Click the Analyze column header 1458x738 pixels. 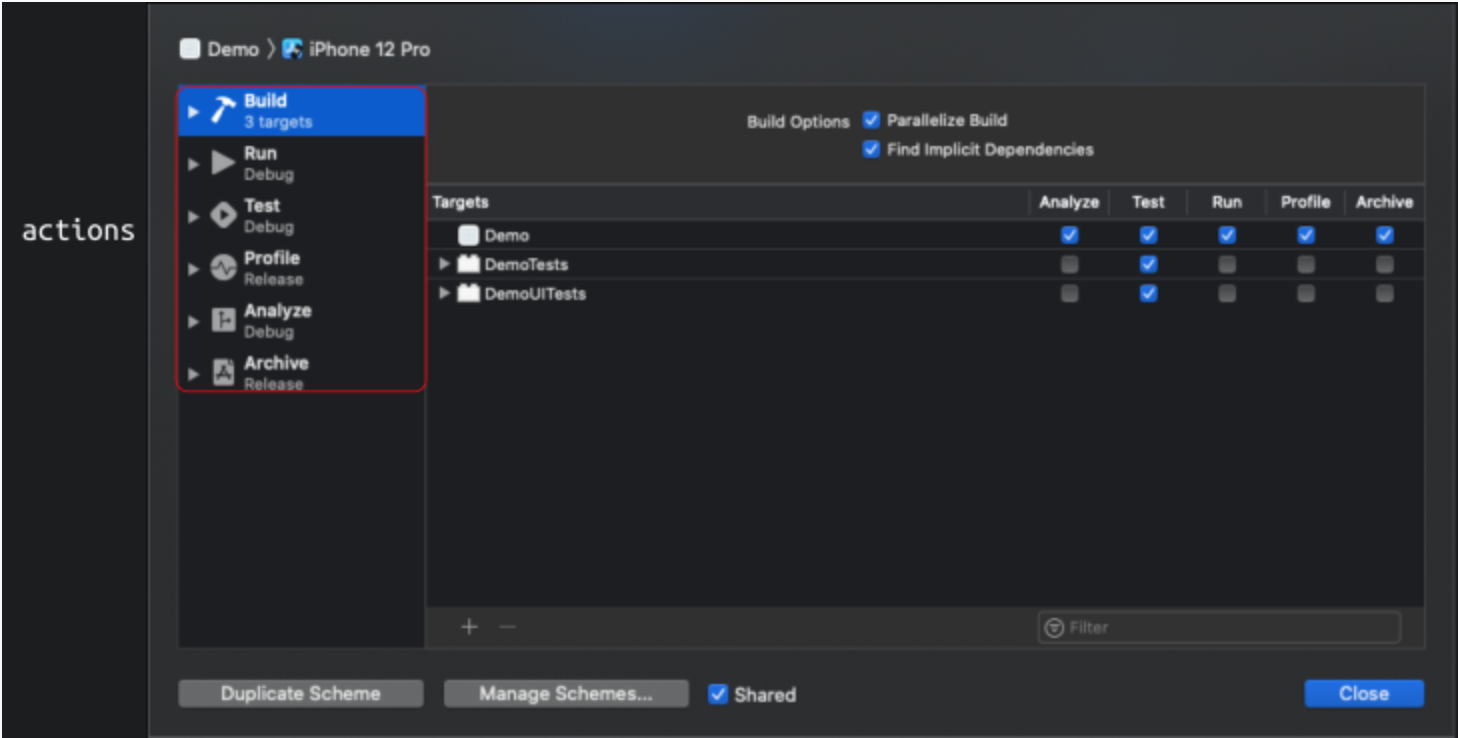[1069, 202]
